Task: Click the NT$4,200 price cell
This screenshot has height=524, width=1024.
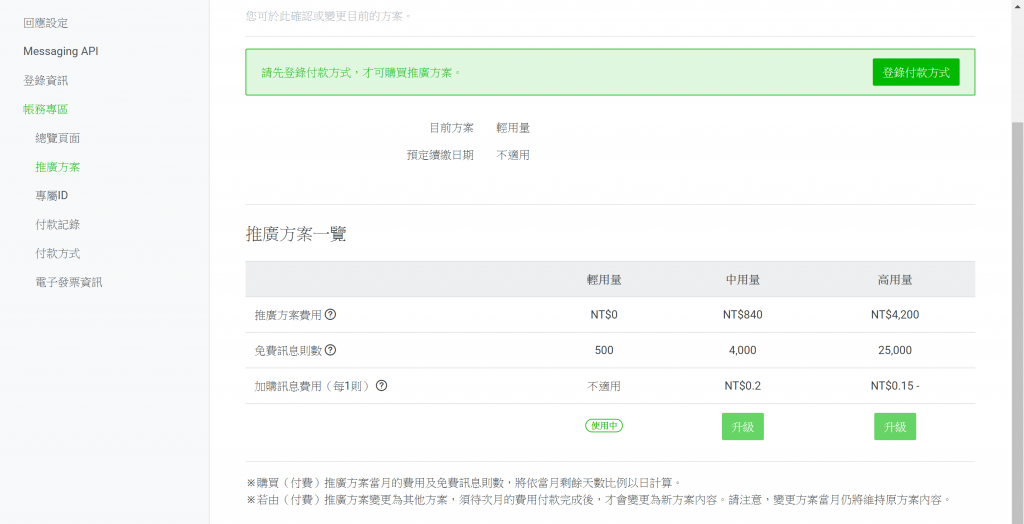Action: (x=895, y=315)
